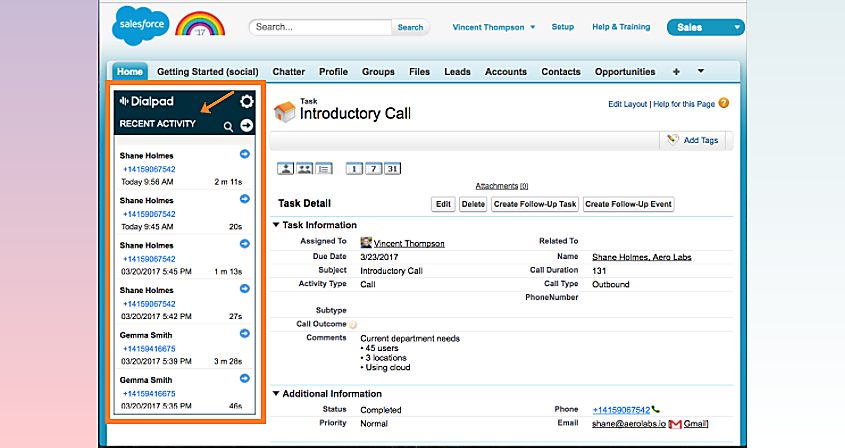
Task: Open Getting Started (social) tab
Action: 207,72
